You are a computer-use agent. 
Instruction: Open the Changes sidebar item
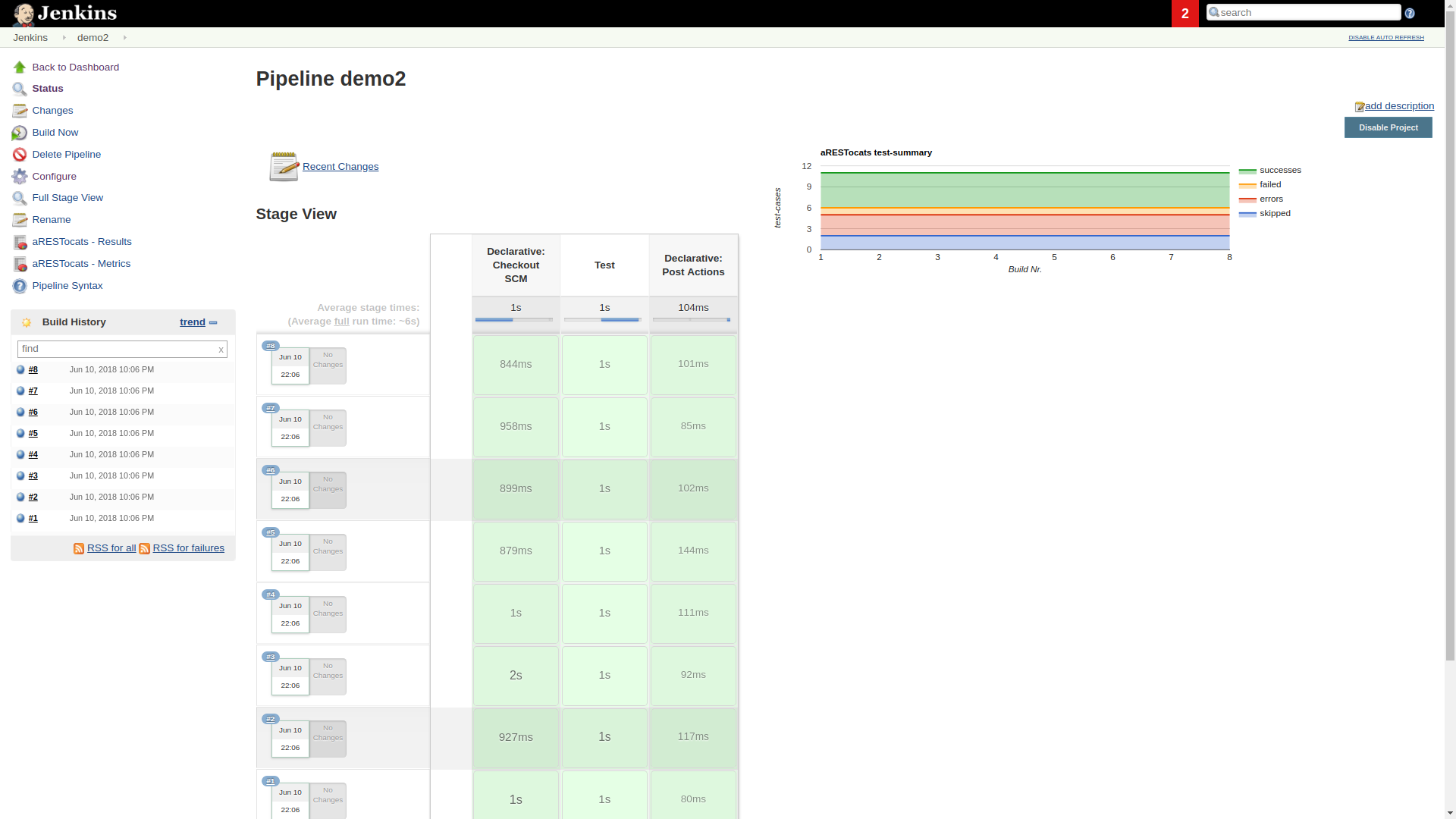tap(52, 111)
